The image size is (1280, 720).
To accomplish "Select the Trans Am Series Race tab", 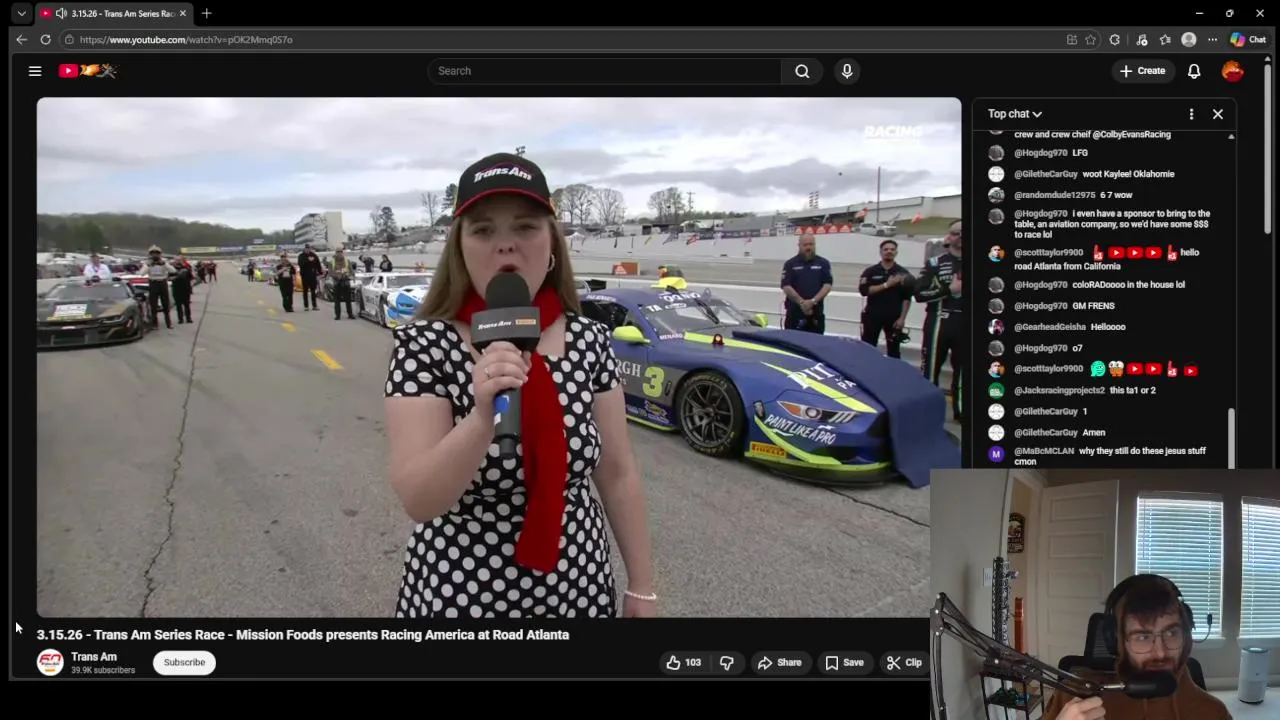I will pyautogui.click(x=113, y=14).
